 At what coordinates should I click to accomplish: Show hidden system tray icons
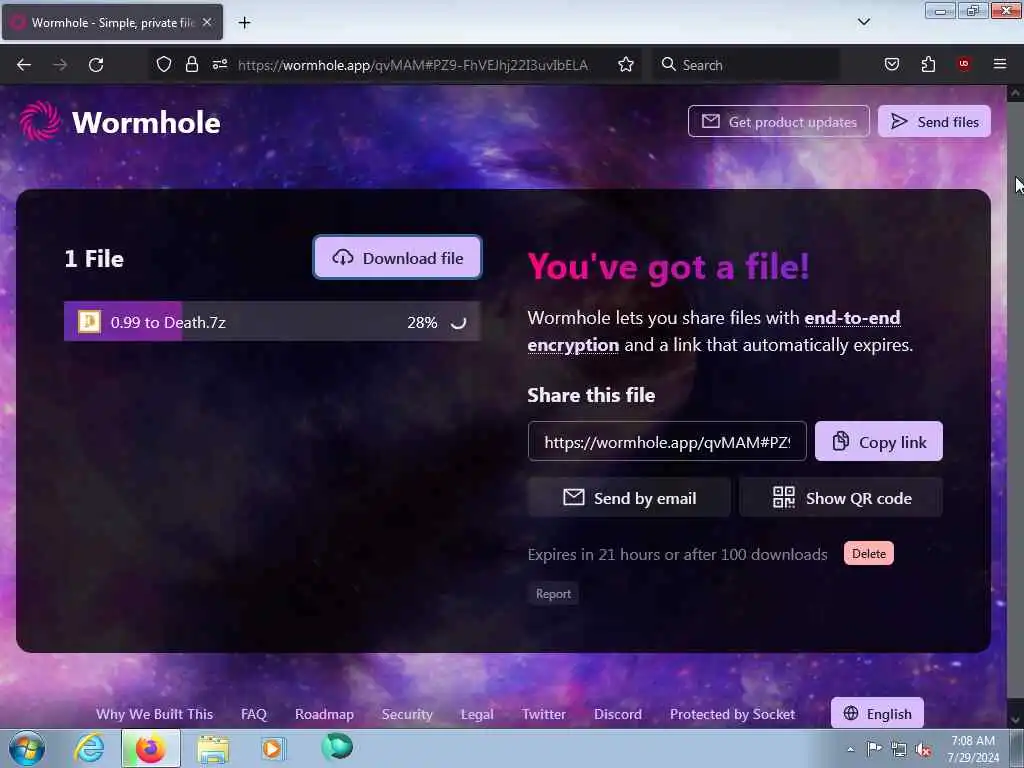coord(850,749)
